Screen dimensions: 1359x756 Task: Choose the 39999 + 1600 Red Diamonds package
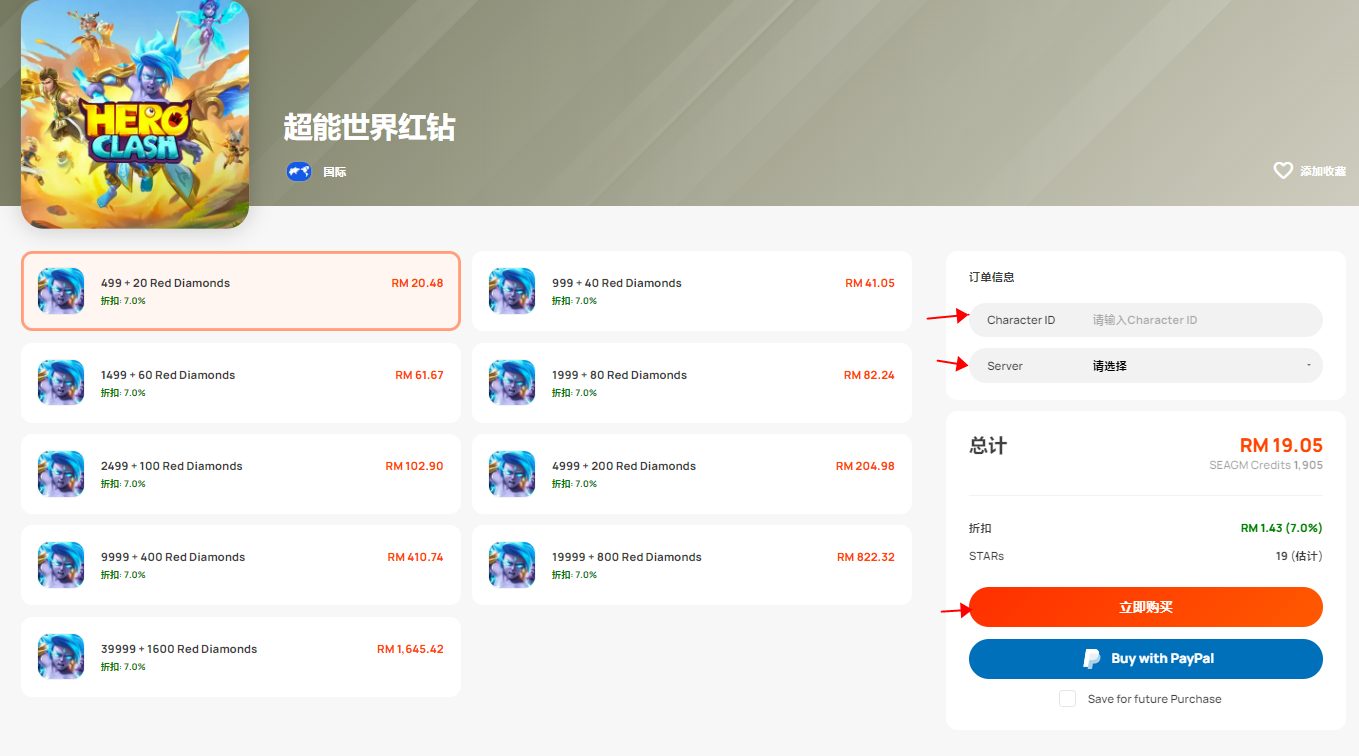click(x=241, y=657)
